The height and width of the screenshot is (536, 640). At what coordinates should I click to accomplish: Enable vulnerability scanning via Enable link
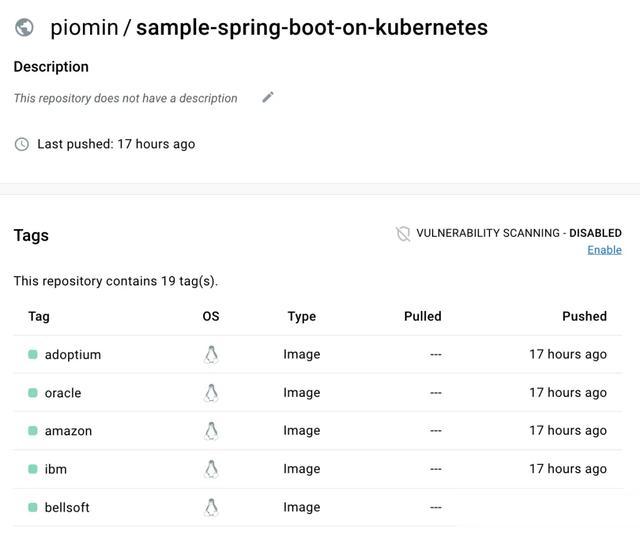[x=604, y=249]
